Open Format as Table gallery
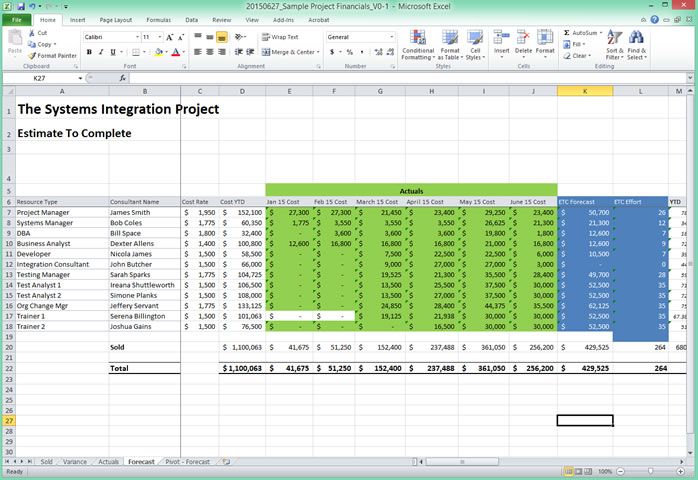Screen dimensions: 698x480 [450, 45]
